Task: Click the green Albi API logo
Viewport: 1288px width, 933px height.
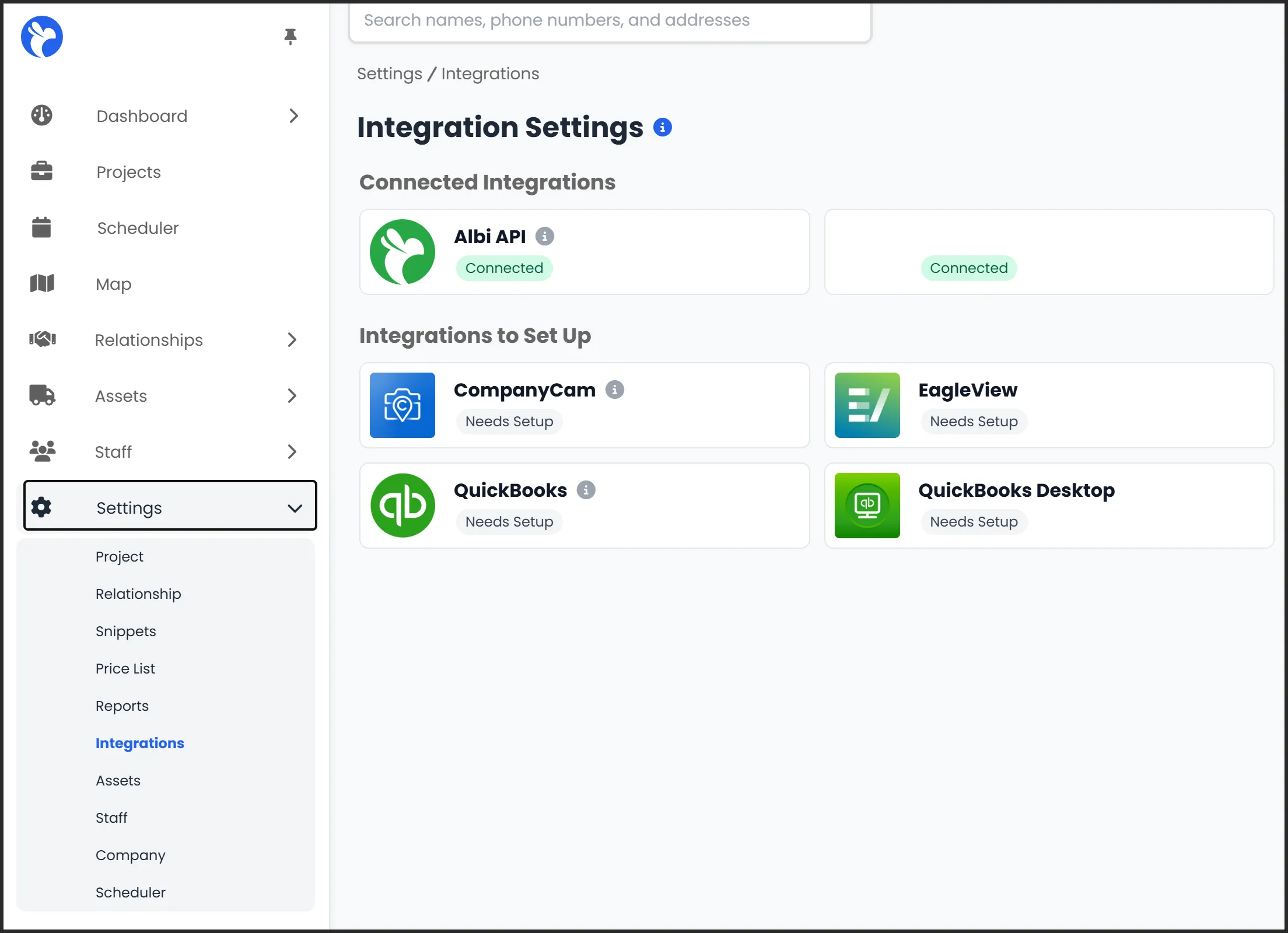Action: point(402,252)
